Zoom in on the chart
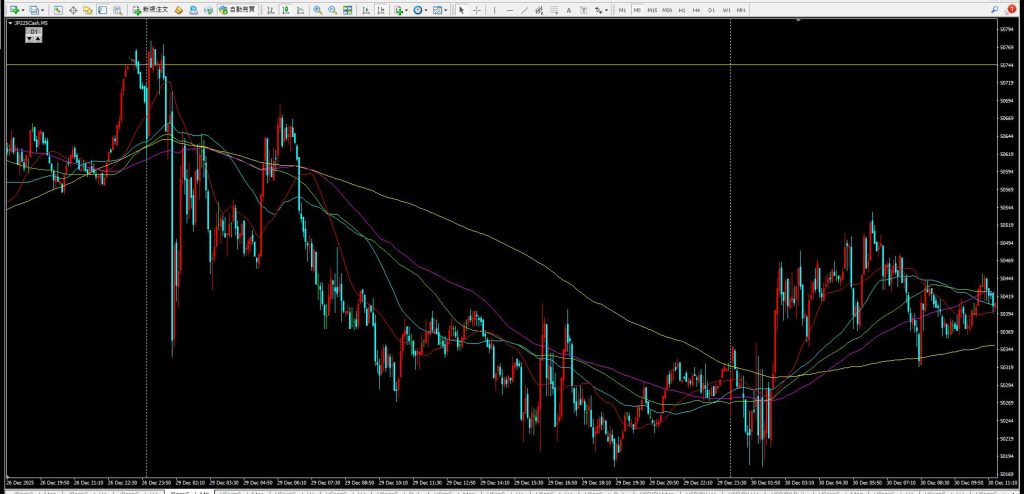Viewport: 1024px width, 494px height. [317, 9]
